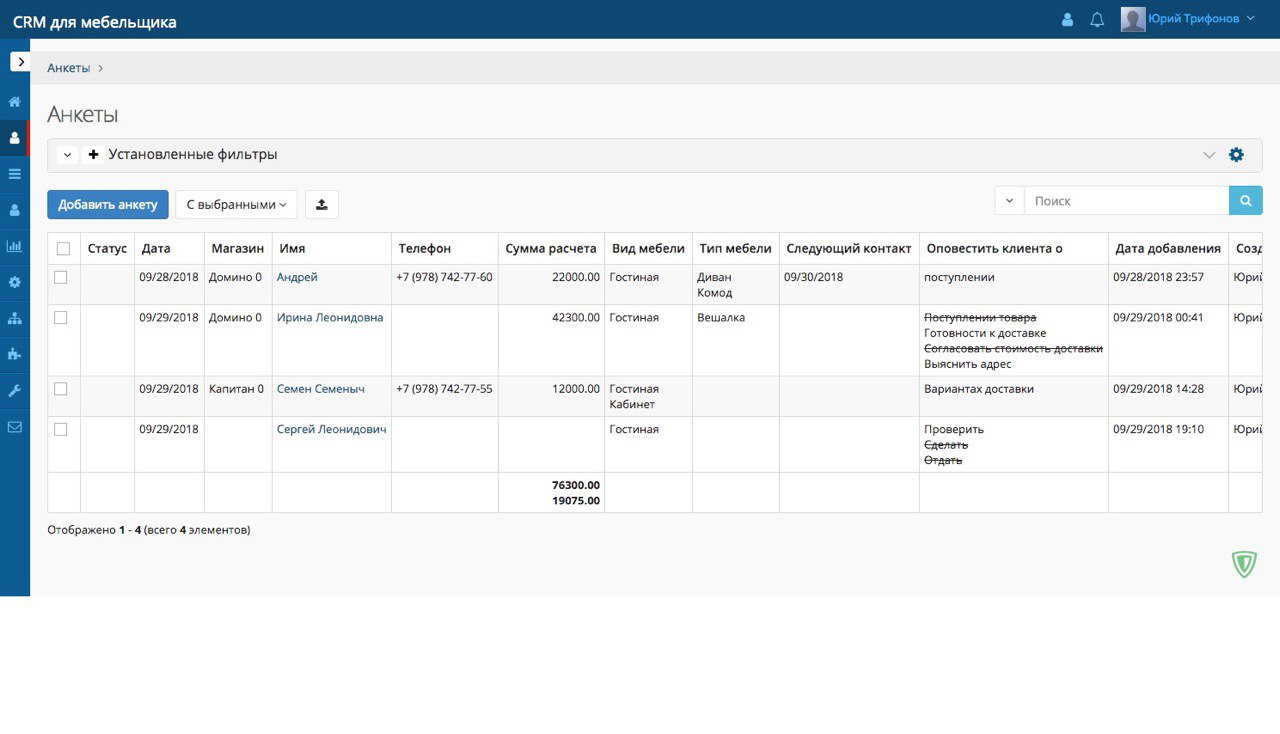This screenshot has height=734, width=1280.
Task: Open the envelope mail sidebar icon
Action: coord(15,427)
